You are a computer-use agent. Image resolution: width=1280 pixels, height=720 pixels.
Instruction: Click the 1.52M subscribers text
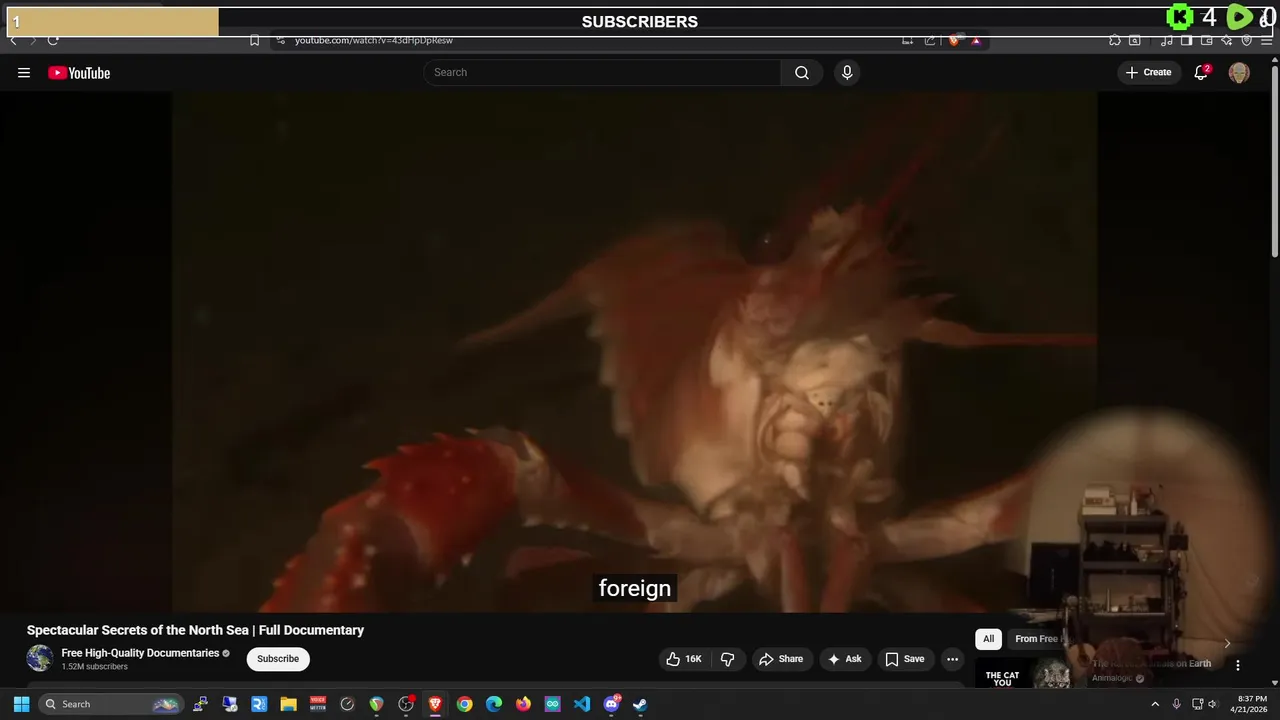coord(95,666)
